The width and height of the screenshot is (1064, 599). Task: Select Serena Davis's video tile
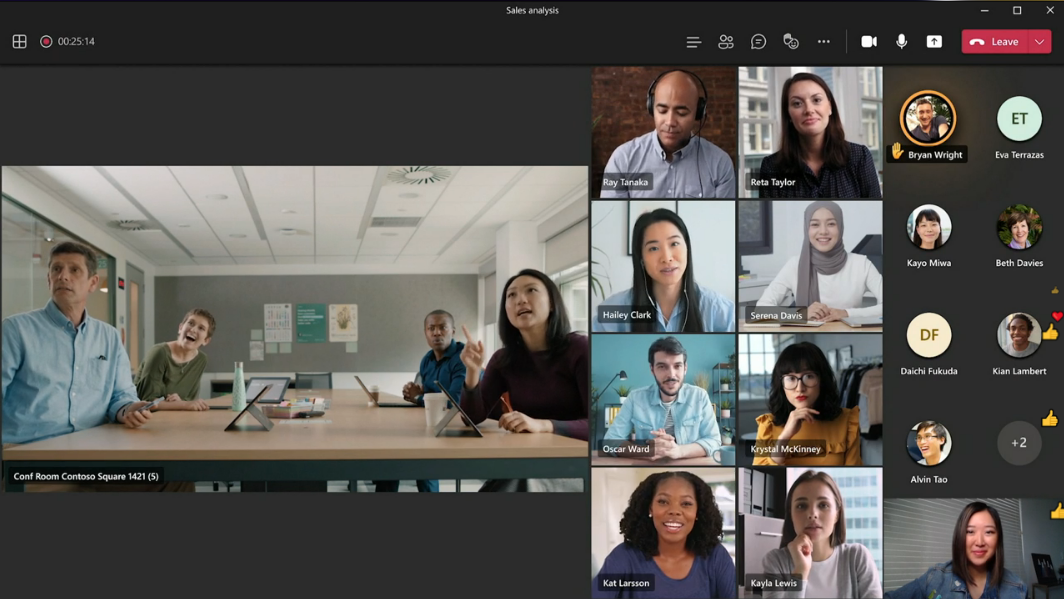point(810,266)
